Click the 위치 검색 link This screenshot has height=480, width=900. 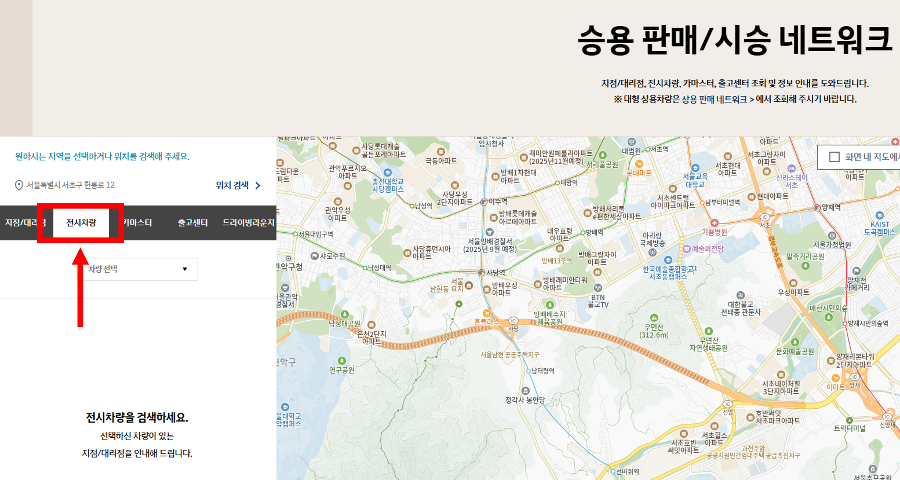(238, 185)
